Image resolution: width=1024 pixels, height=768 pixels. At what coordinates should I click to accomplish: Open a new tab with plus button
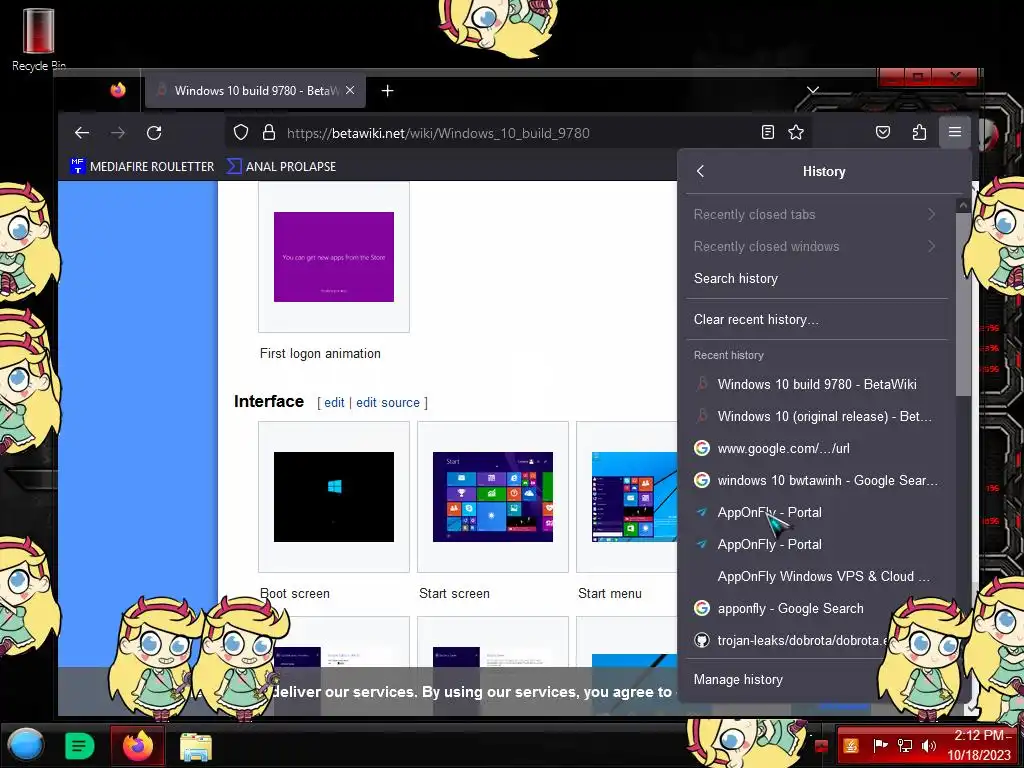(387, 91)
